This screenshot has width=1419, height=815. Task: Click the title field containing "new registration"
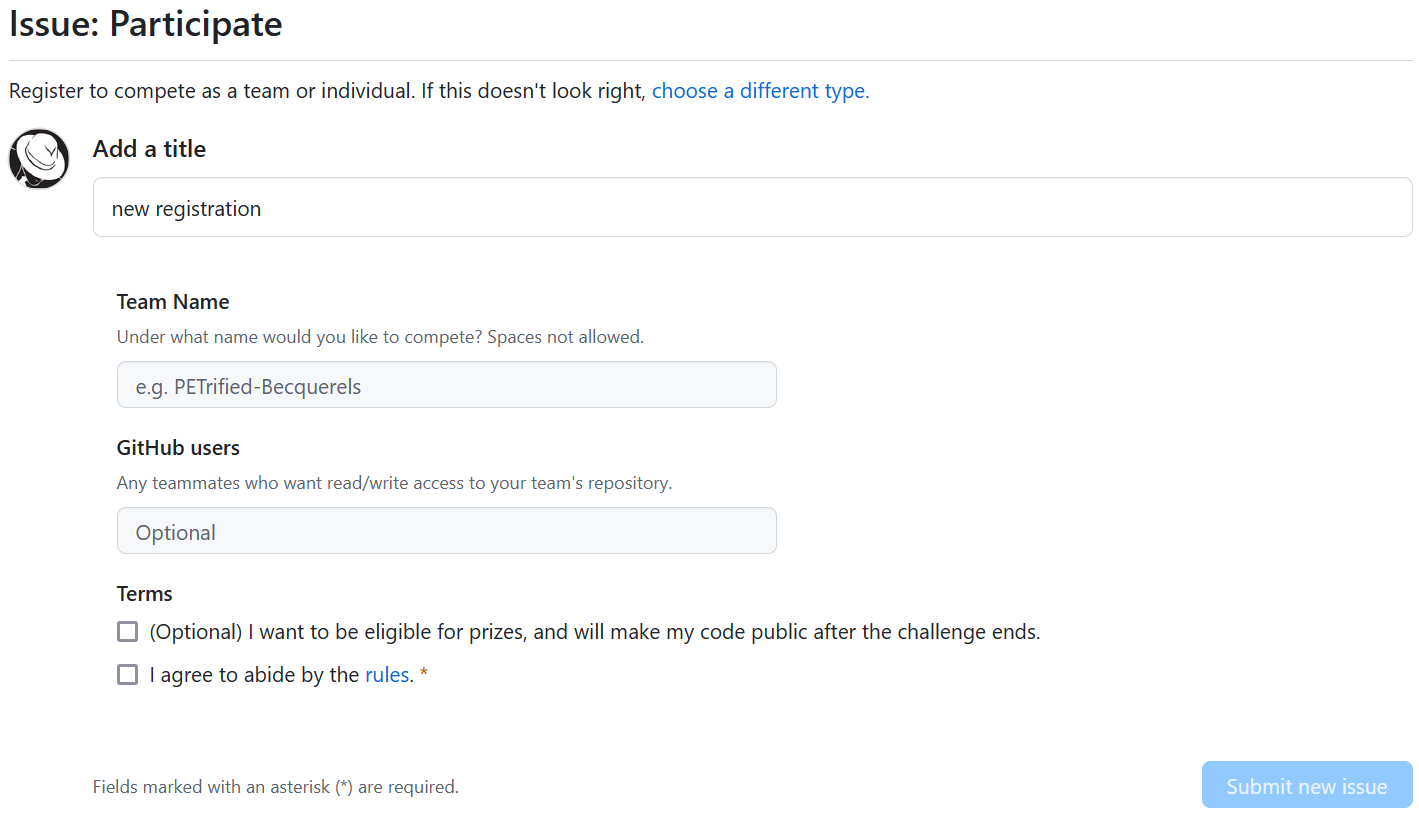coord(752,208)
